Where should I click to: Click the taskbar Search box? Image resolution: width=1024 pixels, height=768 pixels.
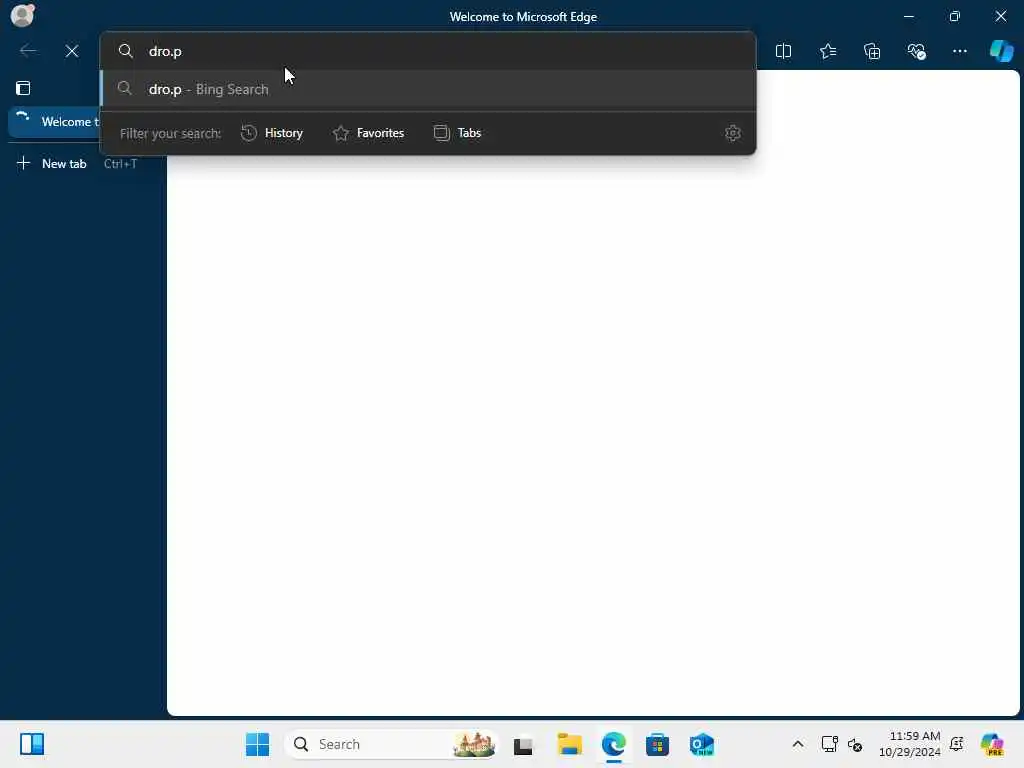click(x=391, y=744)
